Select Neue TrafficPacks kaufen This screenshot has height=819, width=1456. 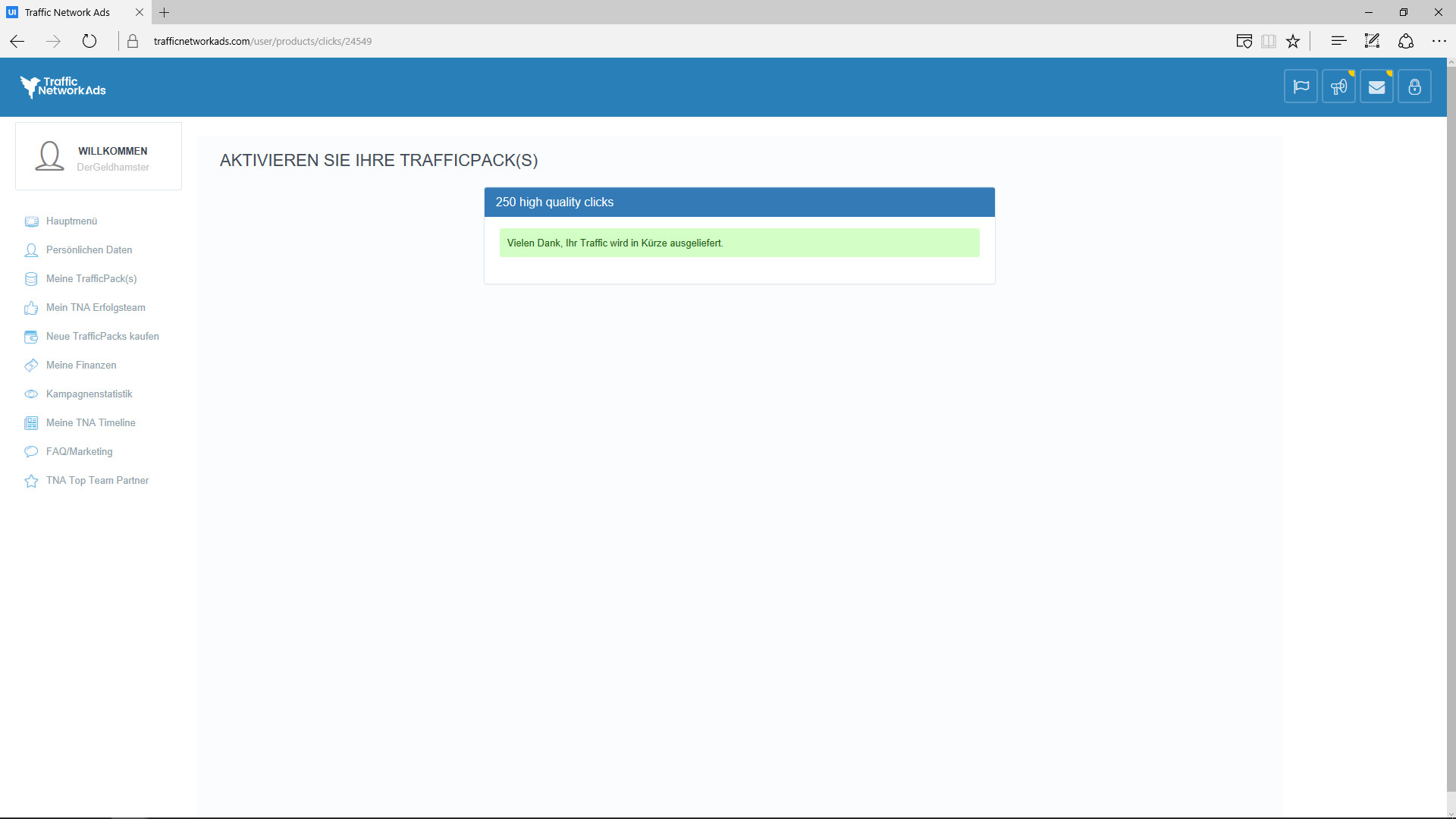(x=102, y=337)
